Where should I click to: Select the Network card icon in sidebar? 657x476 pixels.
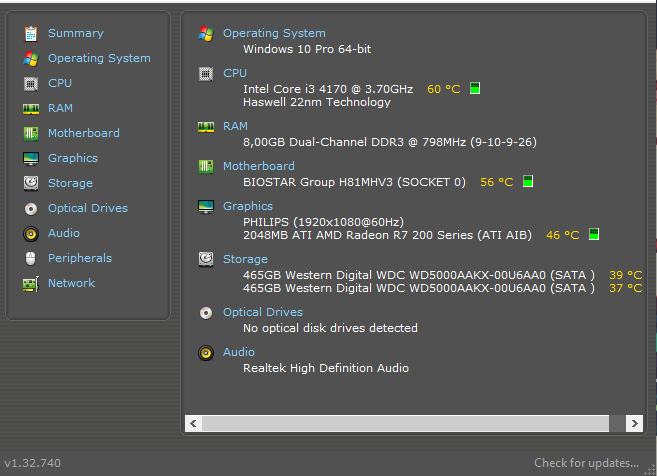[x=31, y=284]
